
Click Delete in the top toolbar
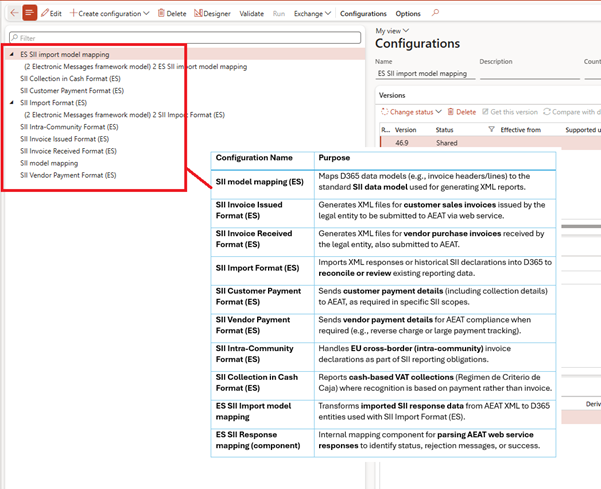coord(172,13)
